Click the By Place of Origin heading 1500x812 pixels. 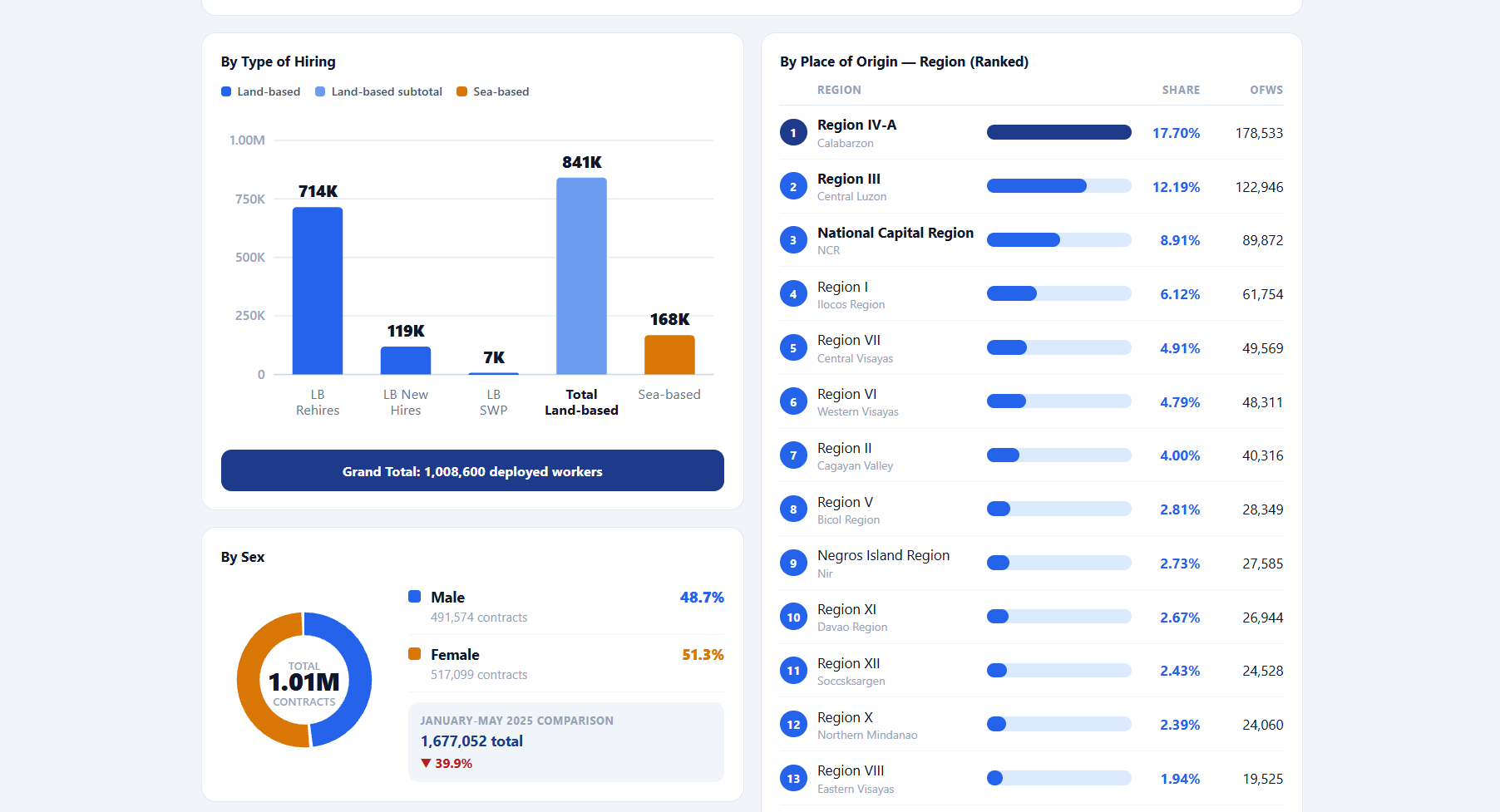click(904, 62)
